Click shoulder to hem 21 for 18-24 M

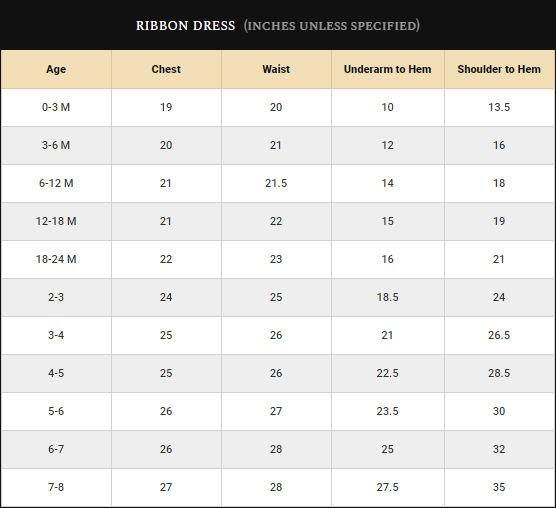click(499, 259)
